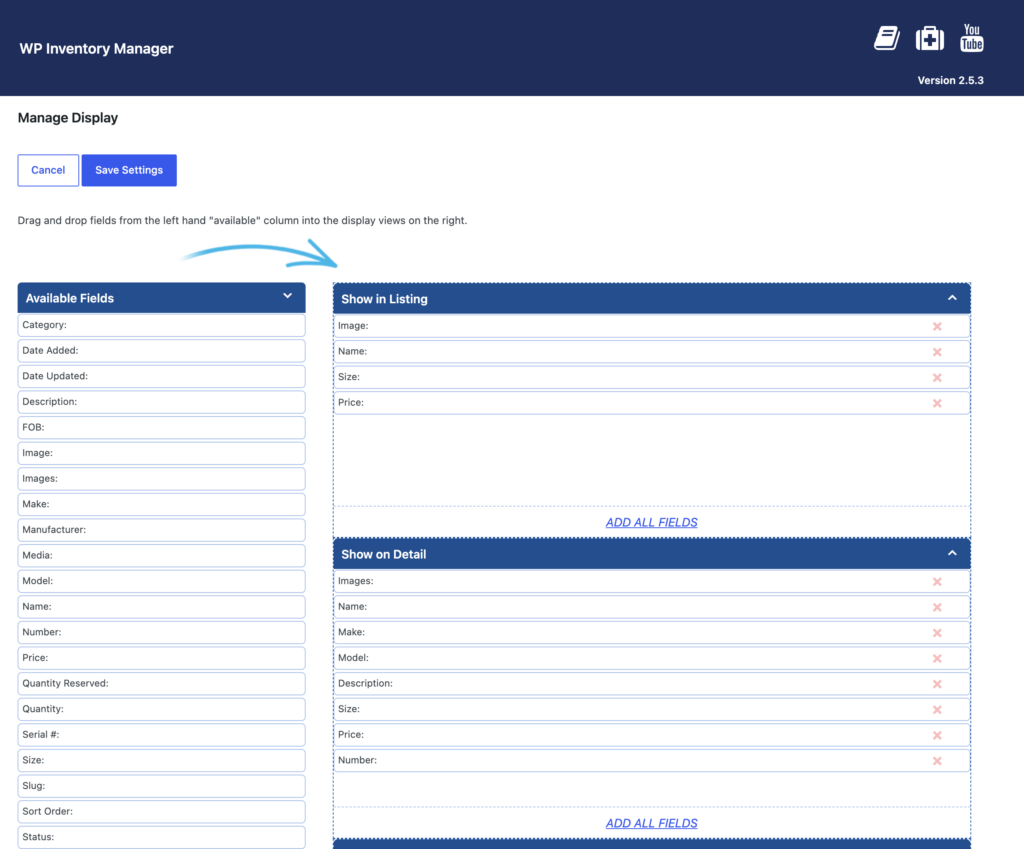Select the Serial # available field
The image size is (1024, 849).
tap(161, 735)
